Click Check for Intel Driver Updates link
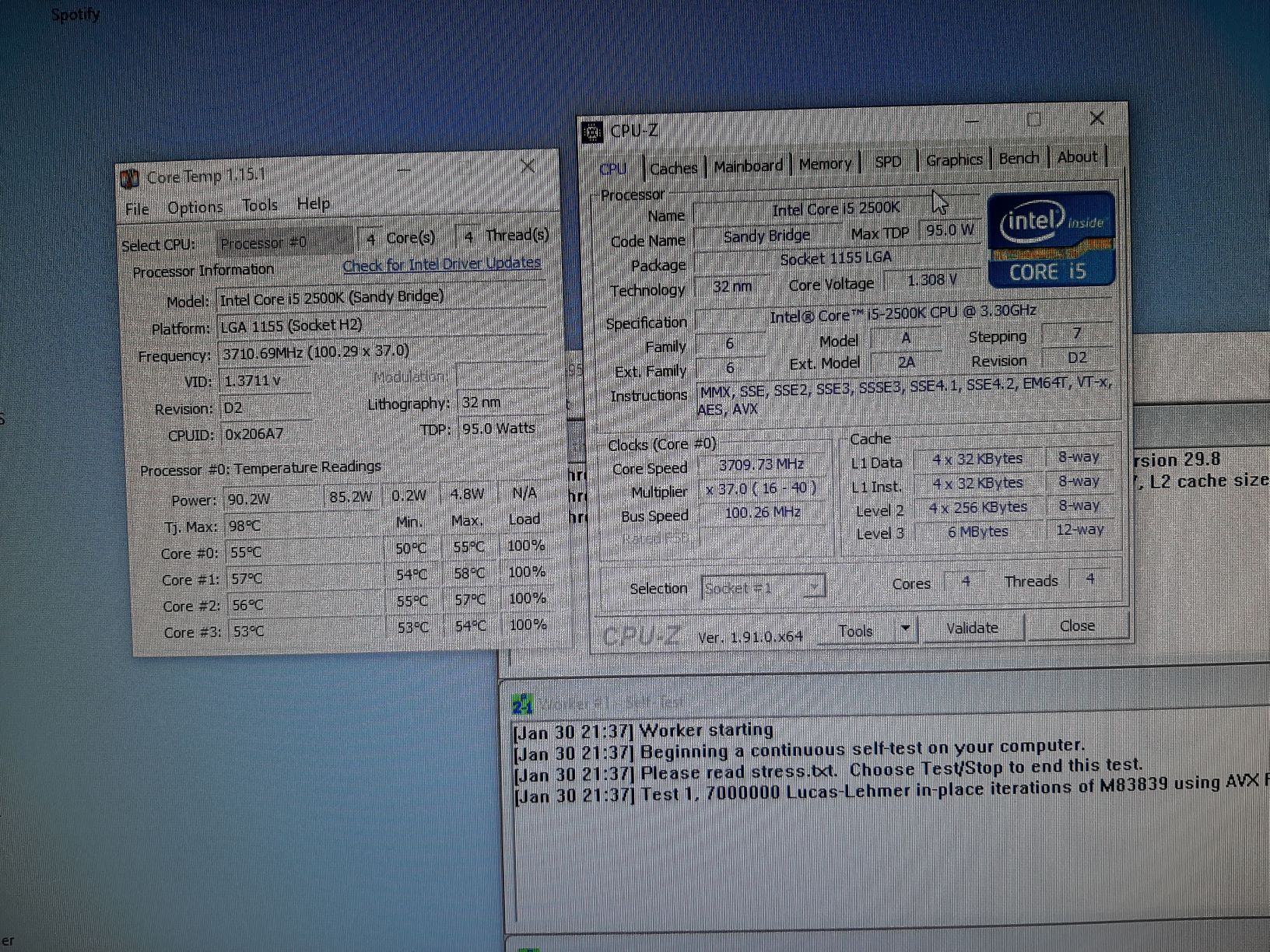1270x952 pixels. pyautogui.click(x=441, y=264)
